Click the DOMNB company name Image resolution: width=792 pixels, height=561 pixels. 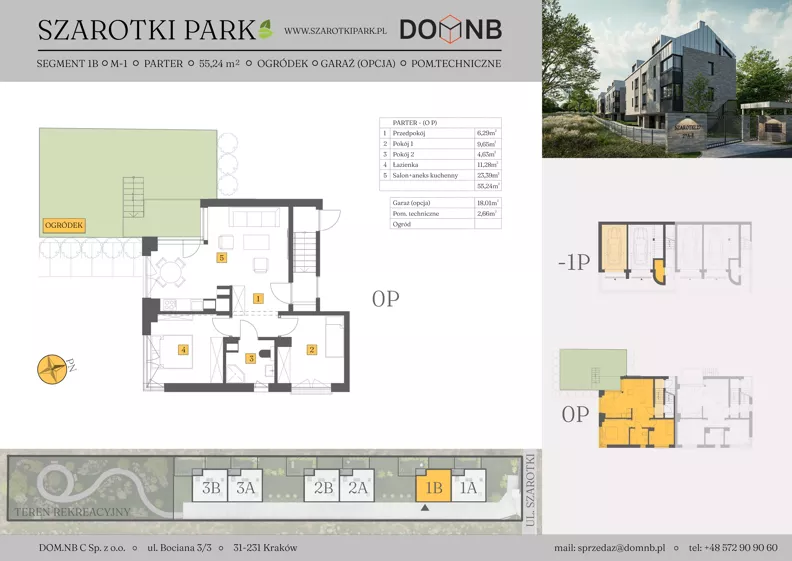pos(451,29)
